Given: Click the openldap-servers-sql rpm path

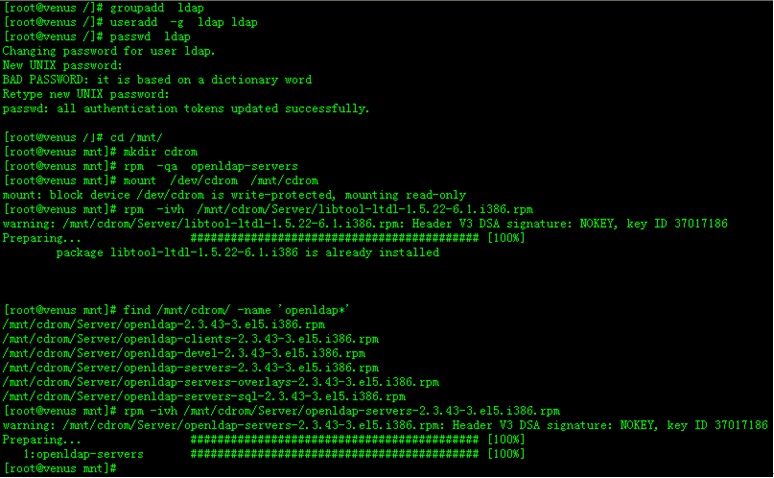Looking at the screenshot, I should point(204,396).
